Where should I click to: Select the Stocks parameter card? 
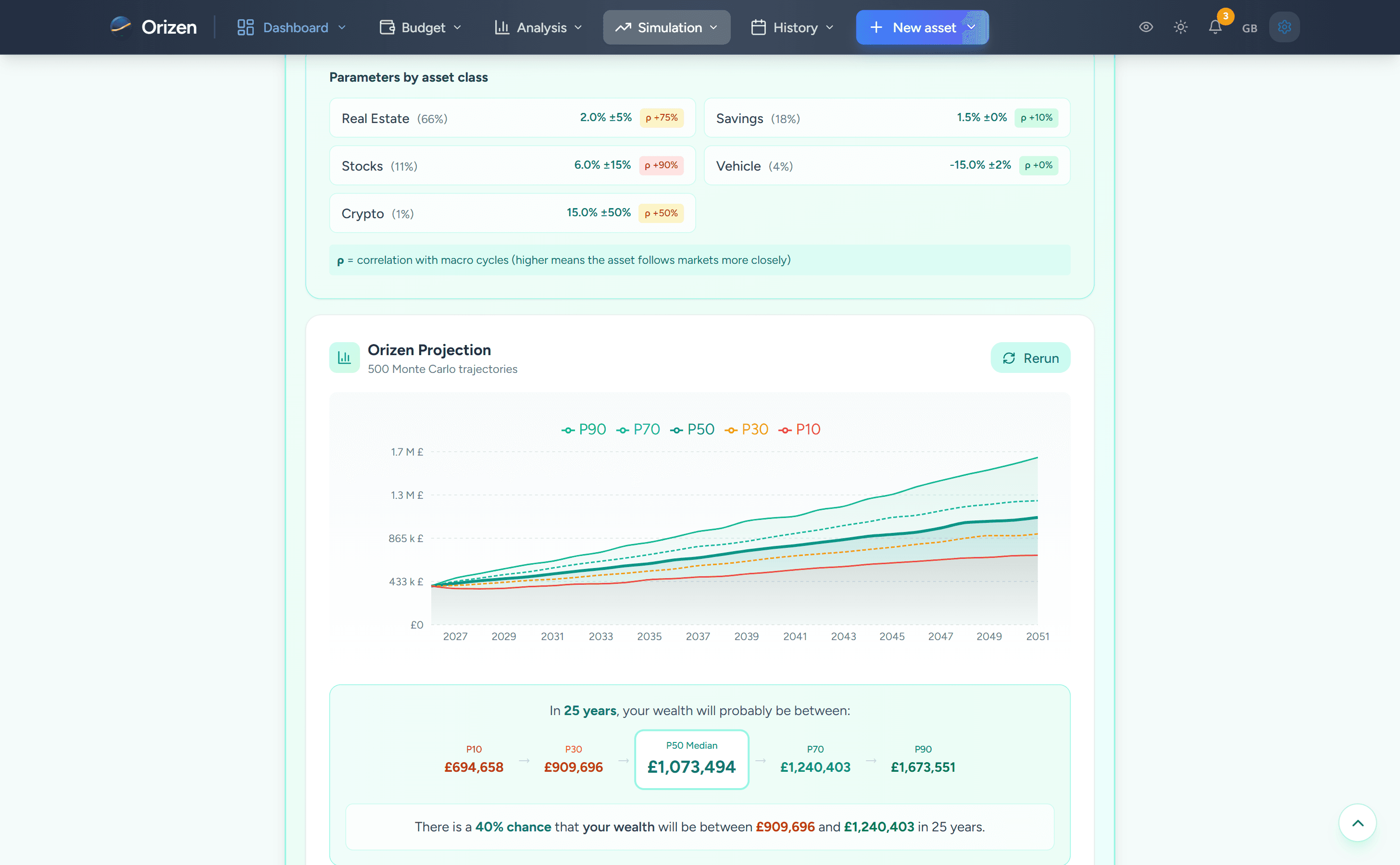512,165
